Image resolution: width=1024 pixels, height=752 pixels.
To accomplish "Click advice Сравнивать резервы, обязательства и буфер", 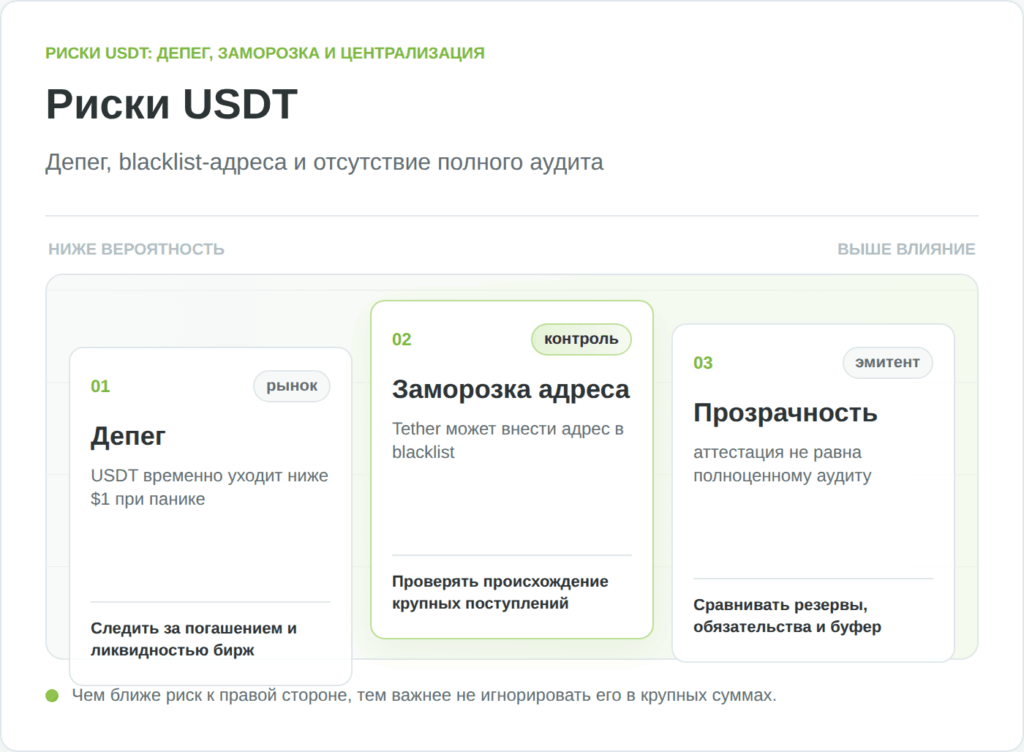I will 787,616.
